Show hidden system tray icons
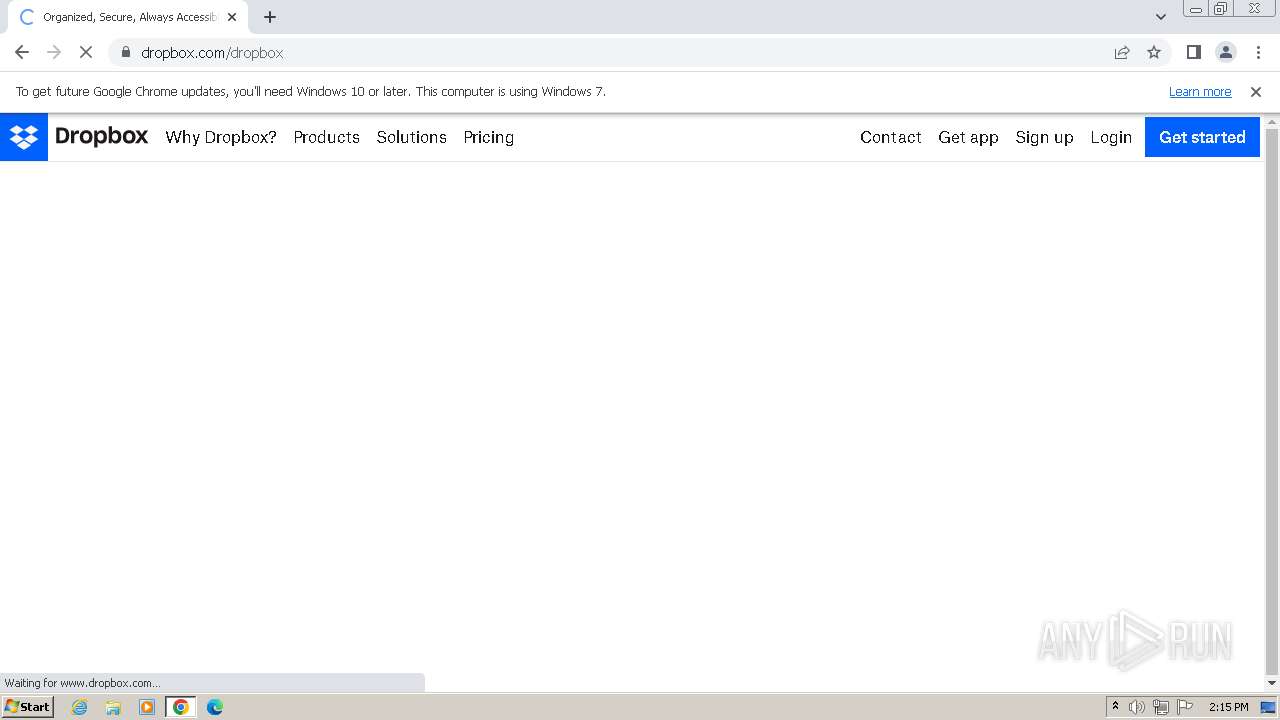 [1115, 707]
